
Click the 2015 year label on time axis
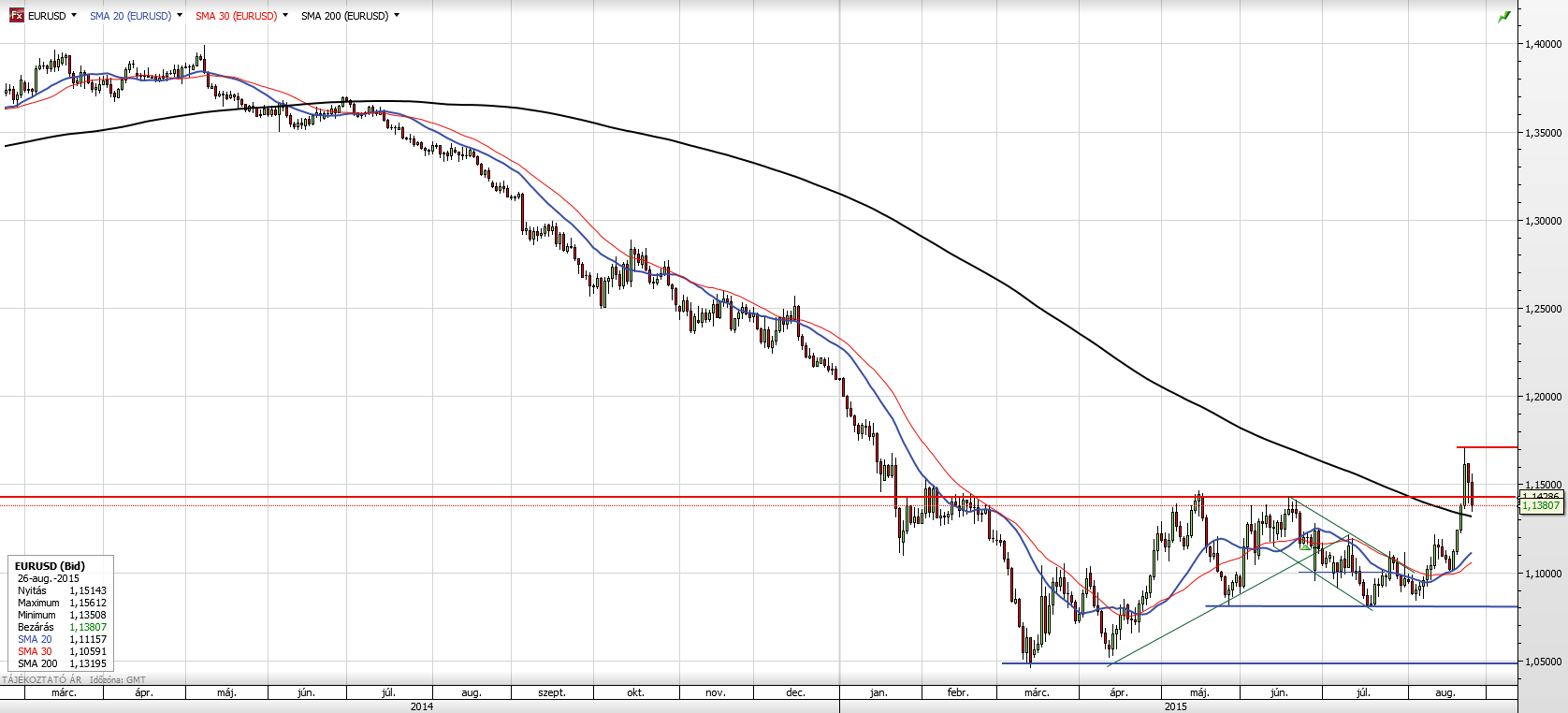coord(1176,706)
